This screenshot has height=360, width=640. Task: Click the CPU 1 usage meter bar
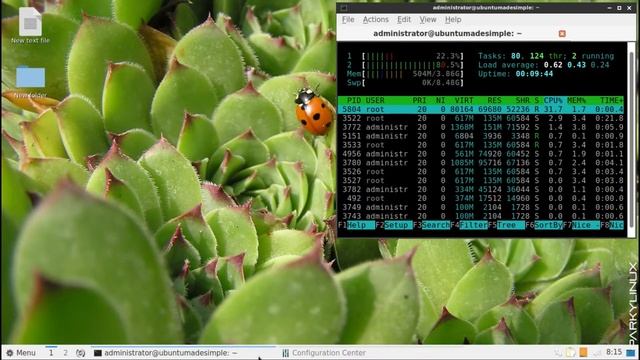[413, 56]
